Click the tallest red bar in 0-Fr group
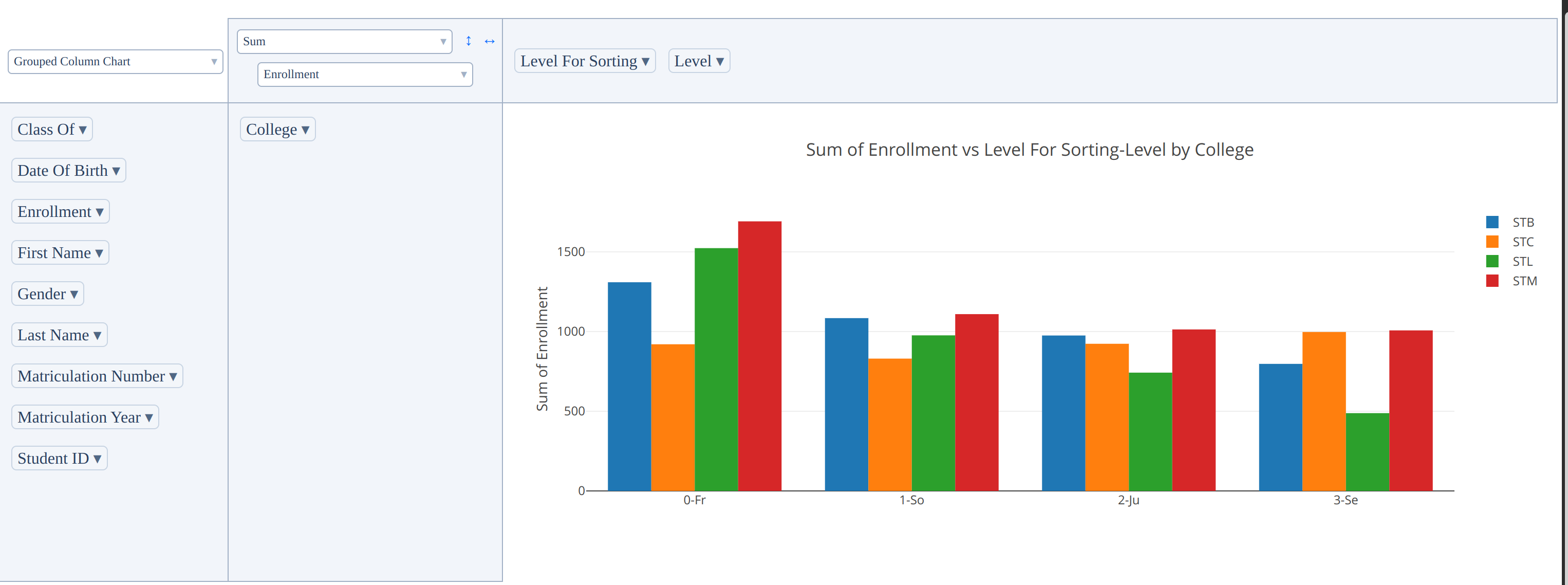Screen dimensions: 1568x585 (x=759, y=356)
